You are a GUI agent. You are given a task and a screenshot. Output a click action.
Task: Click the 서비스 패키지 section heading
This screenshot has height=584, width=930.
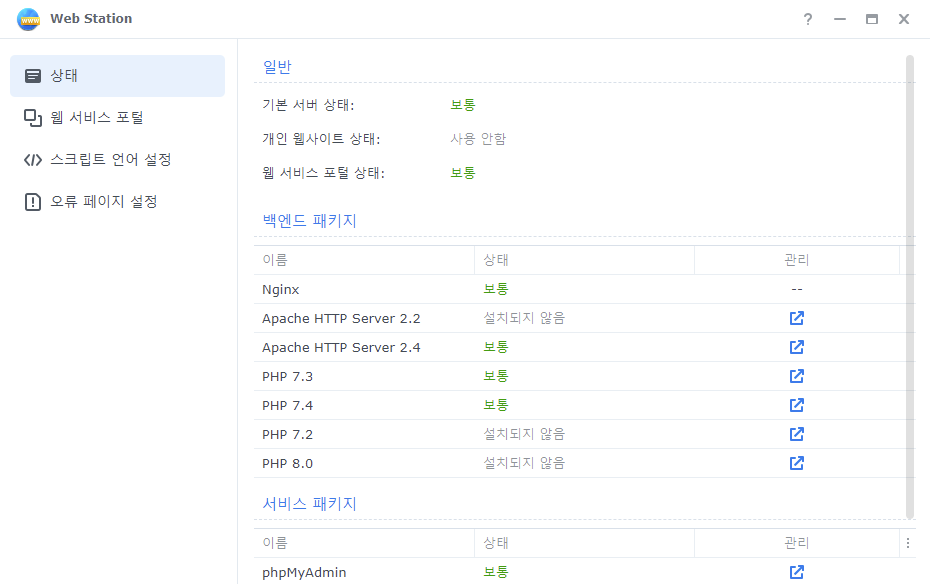(310, 504)
